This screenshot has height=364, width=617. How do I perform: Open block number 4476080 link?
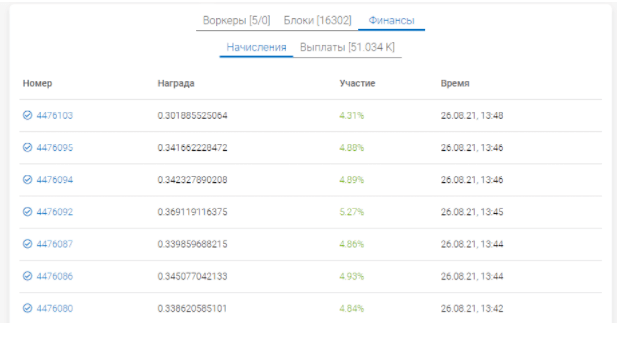pyautogui.click(x=55, y=309)
